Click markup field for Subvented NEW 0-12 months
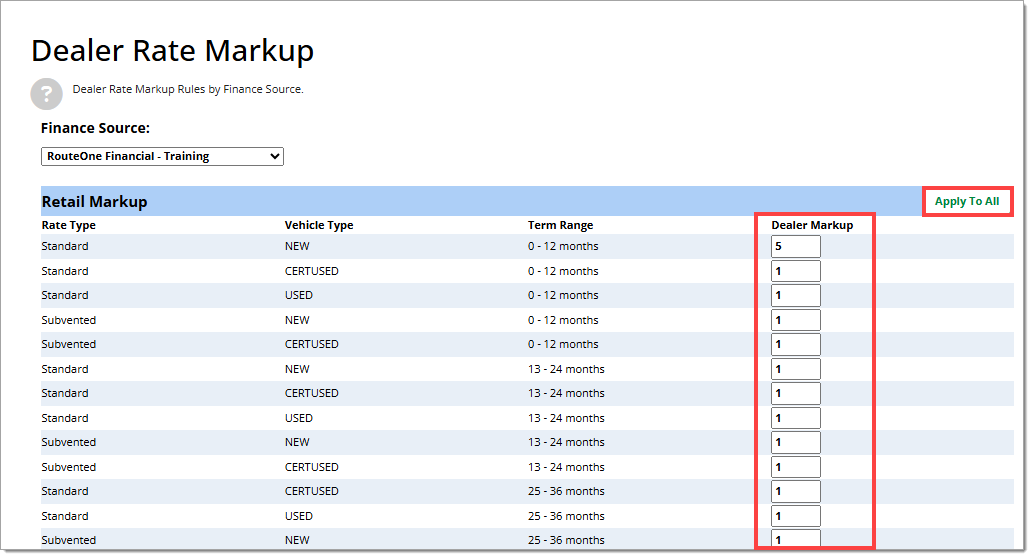This screenshot has height=557, width=1031. [x=795, y=320]
